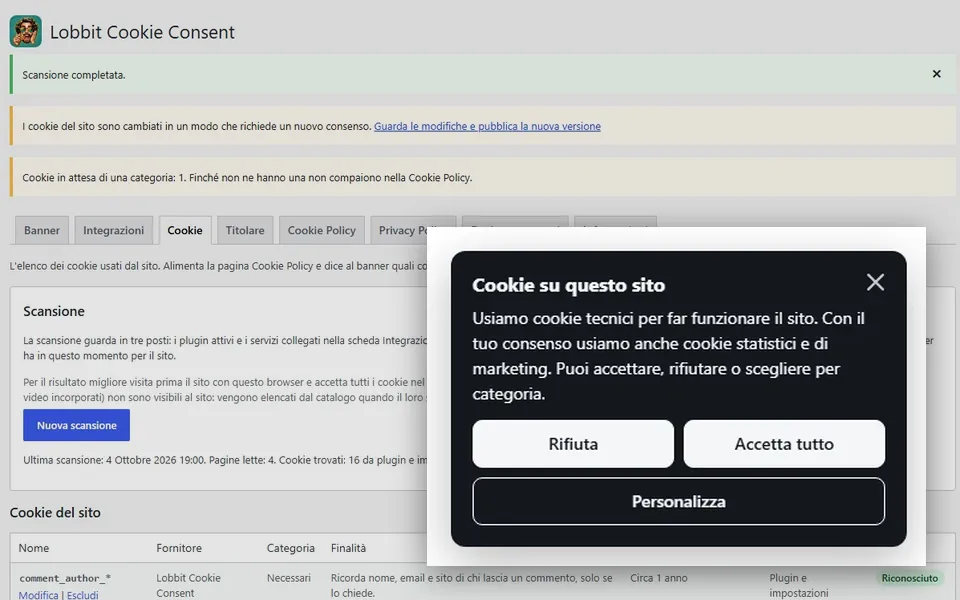Switch to the Integrazioni tab
The image size is (960, 600).
[113, 230]
